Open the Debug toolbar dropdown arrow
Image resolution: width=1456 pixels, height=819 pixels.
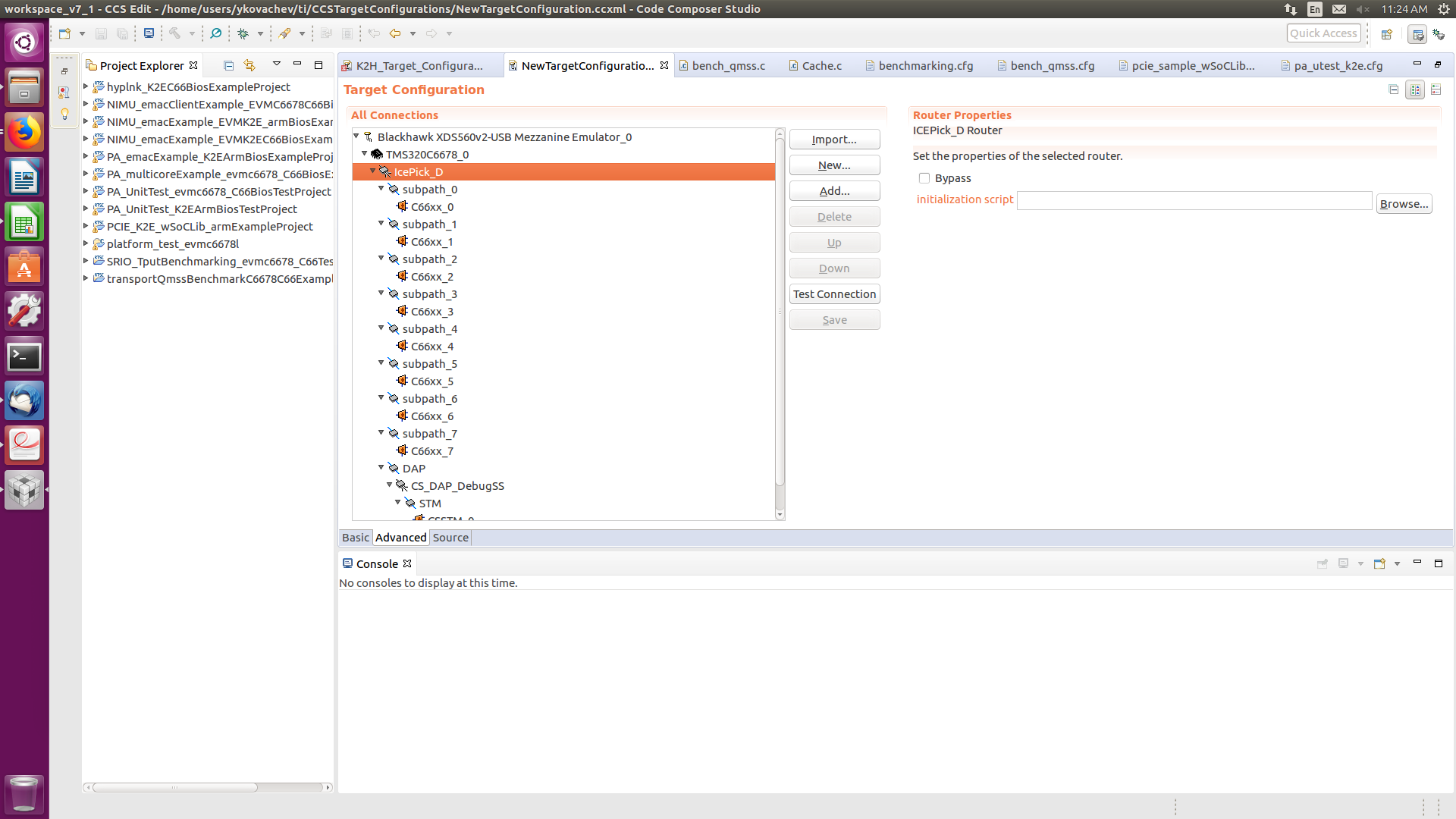(260, 33)
